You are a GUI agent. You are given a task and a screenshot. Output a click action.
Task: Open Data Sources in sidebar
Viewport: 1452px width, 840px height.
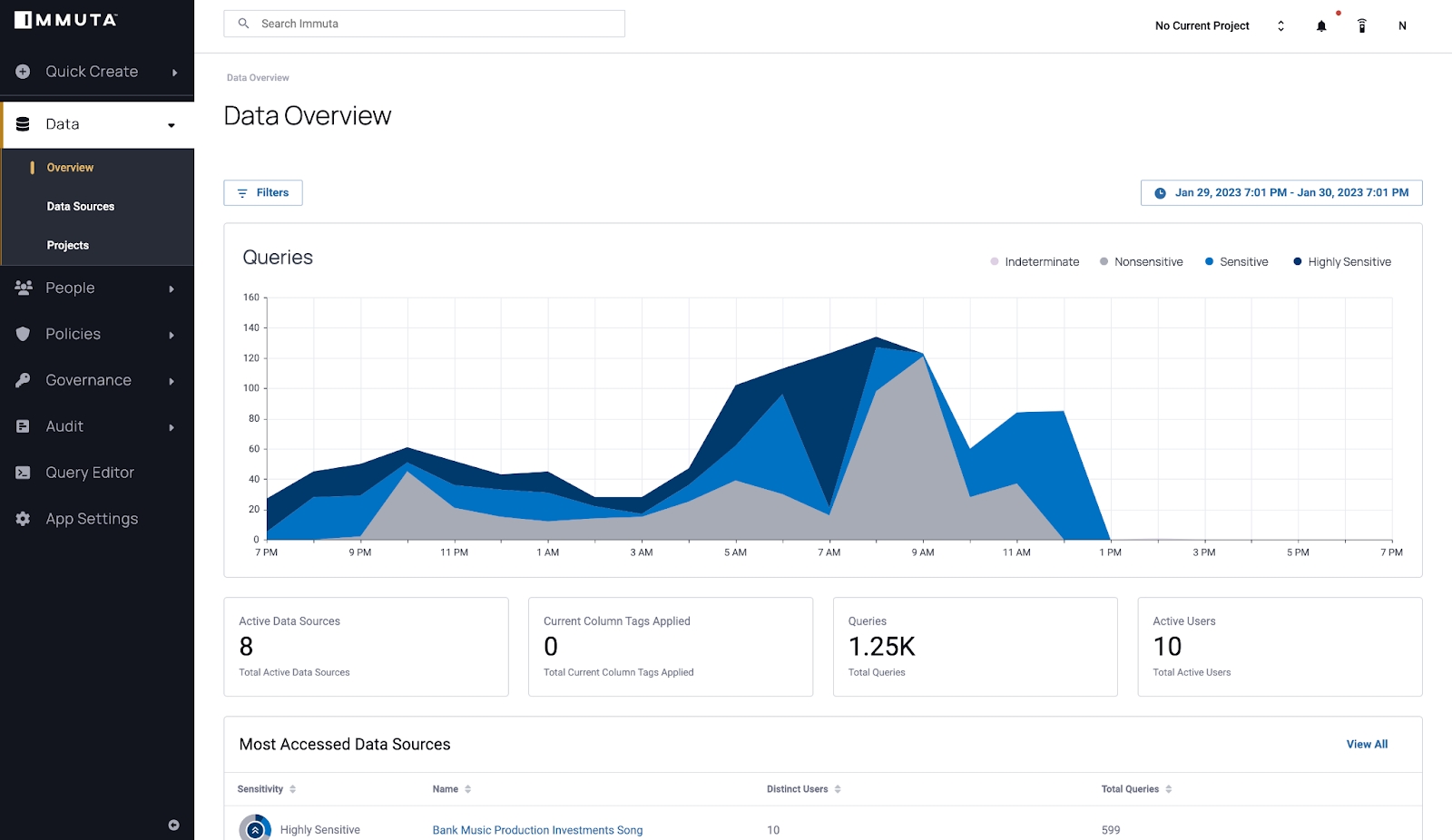(81, 207)
